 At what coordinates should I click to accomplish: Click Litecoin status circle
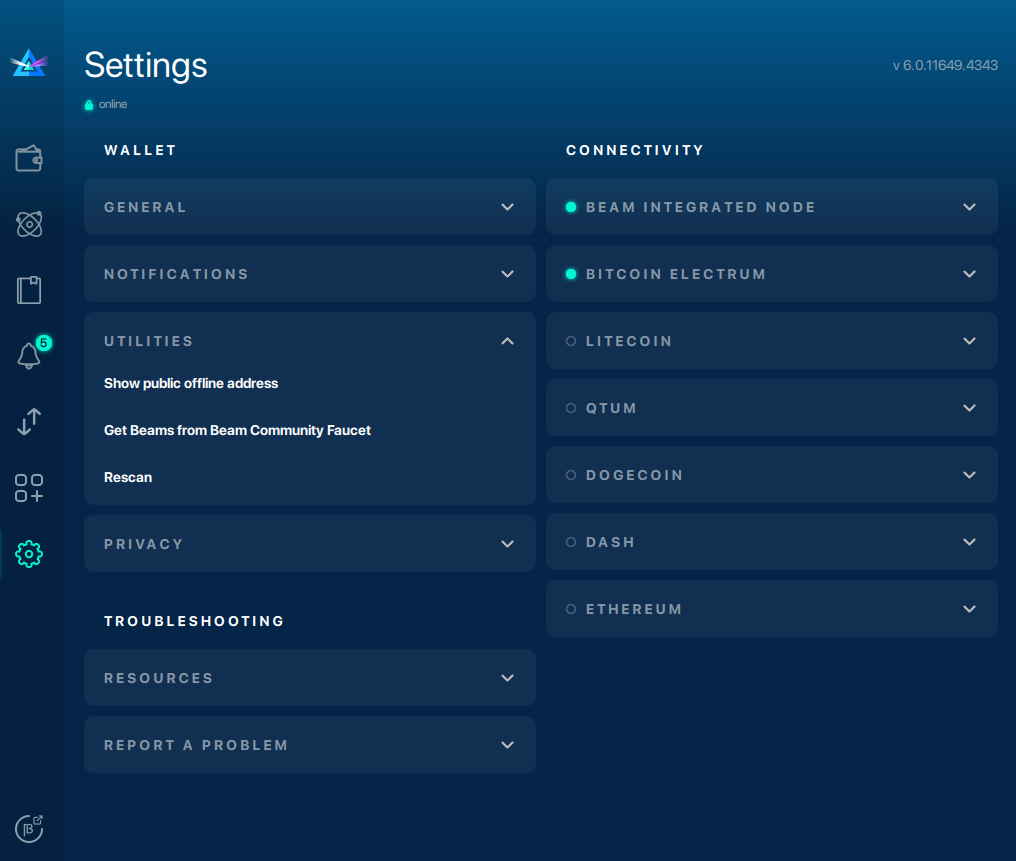click(571, 341)
